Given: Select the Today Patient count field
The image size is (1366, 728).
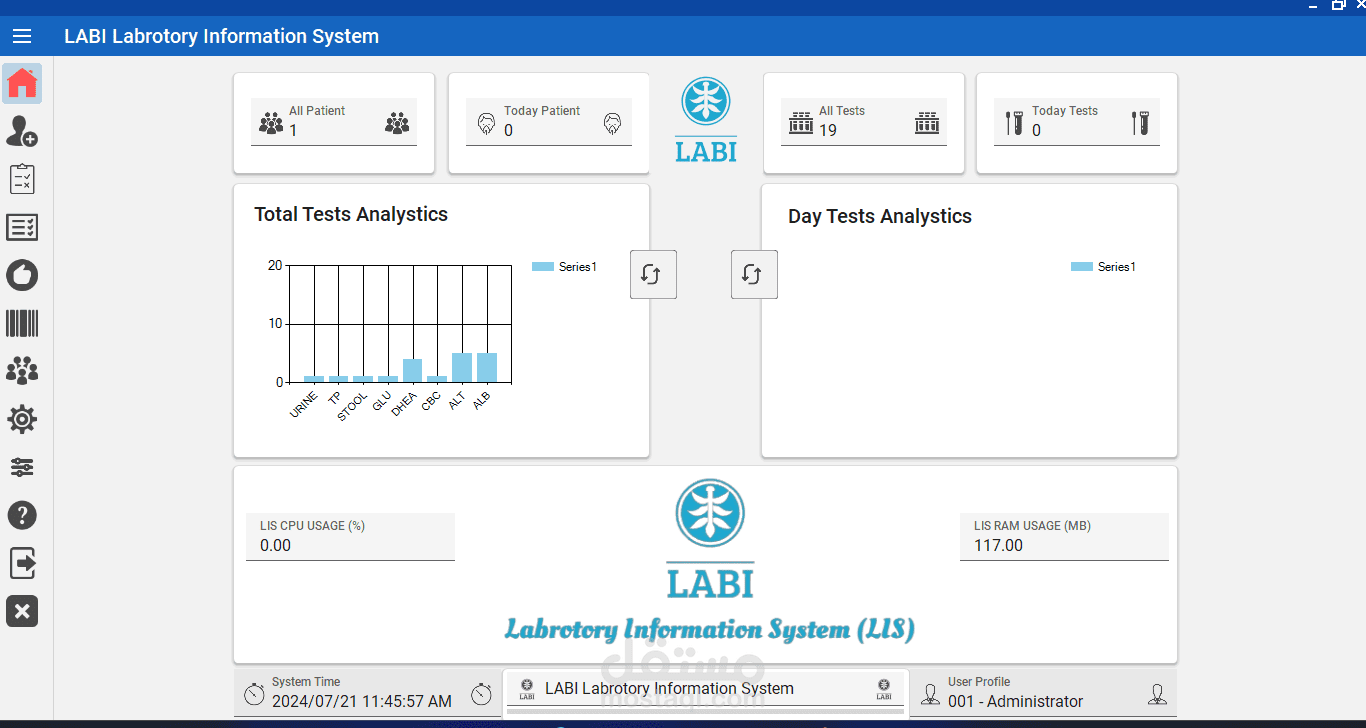Looking at the screenshot, I should [549, 122].
